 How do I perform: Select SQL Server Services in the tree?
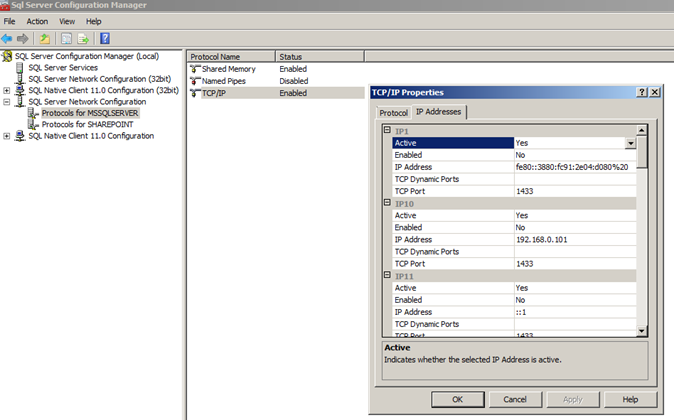63,68
